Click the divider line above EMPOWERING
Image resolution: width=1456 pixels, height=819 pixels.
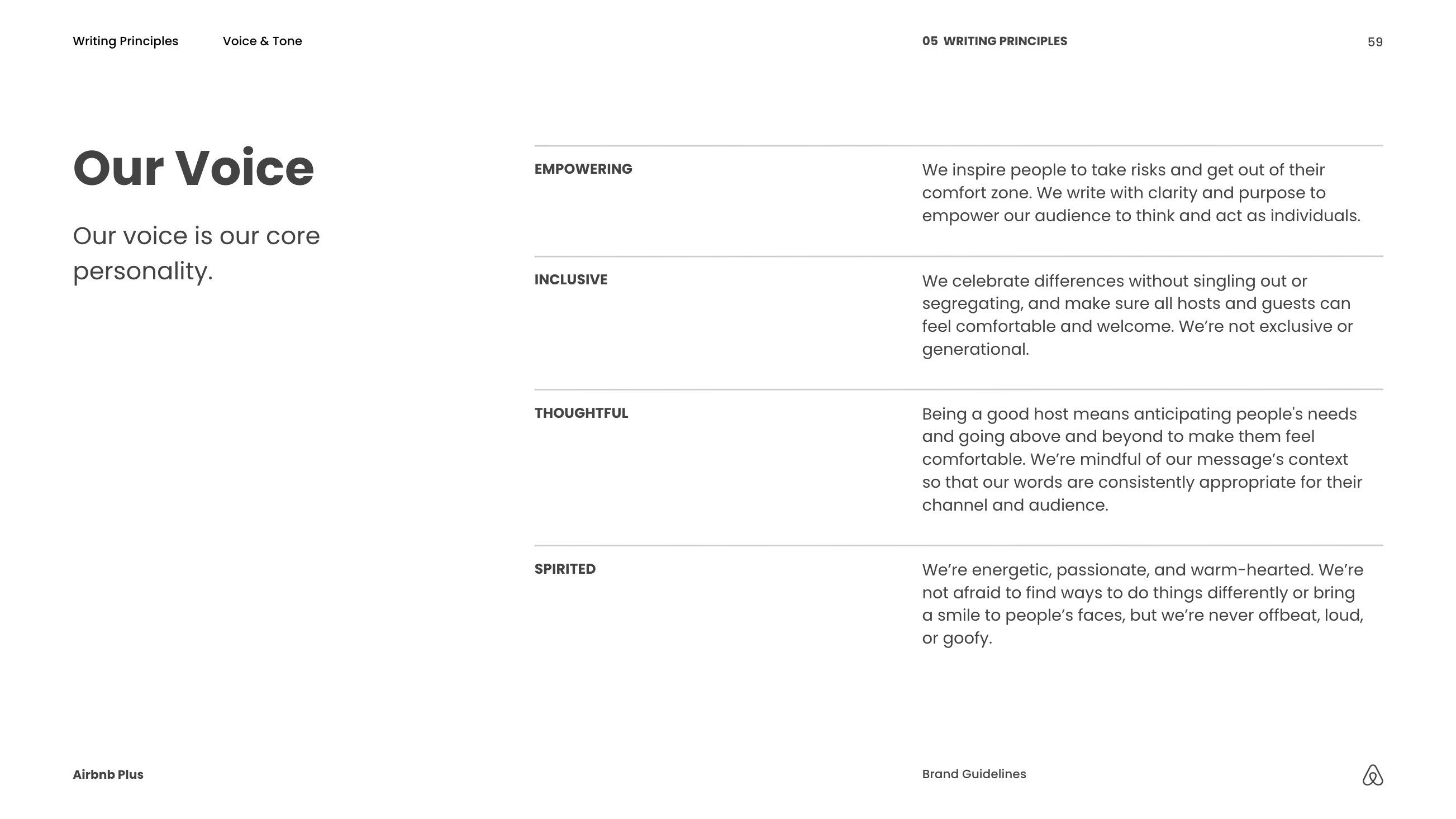coord(959,146)
